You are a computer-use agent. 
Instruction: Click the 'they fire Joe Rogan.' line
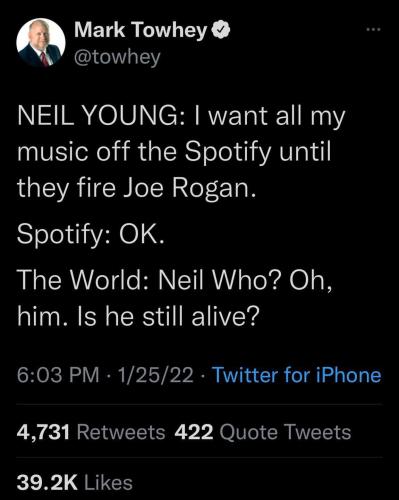coord(136,189)
